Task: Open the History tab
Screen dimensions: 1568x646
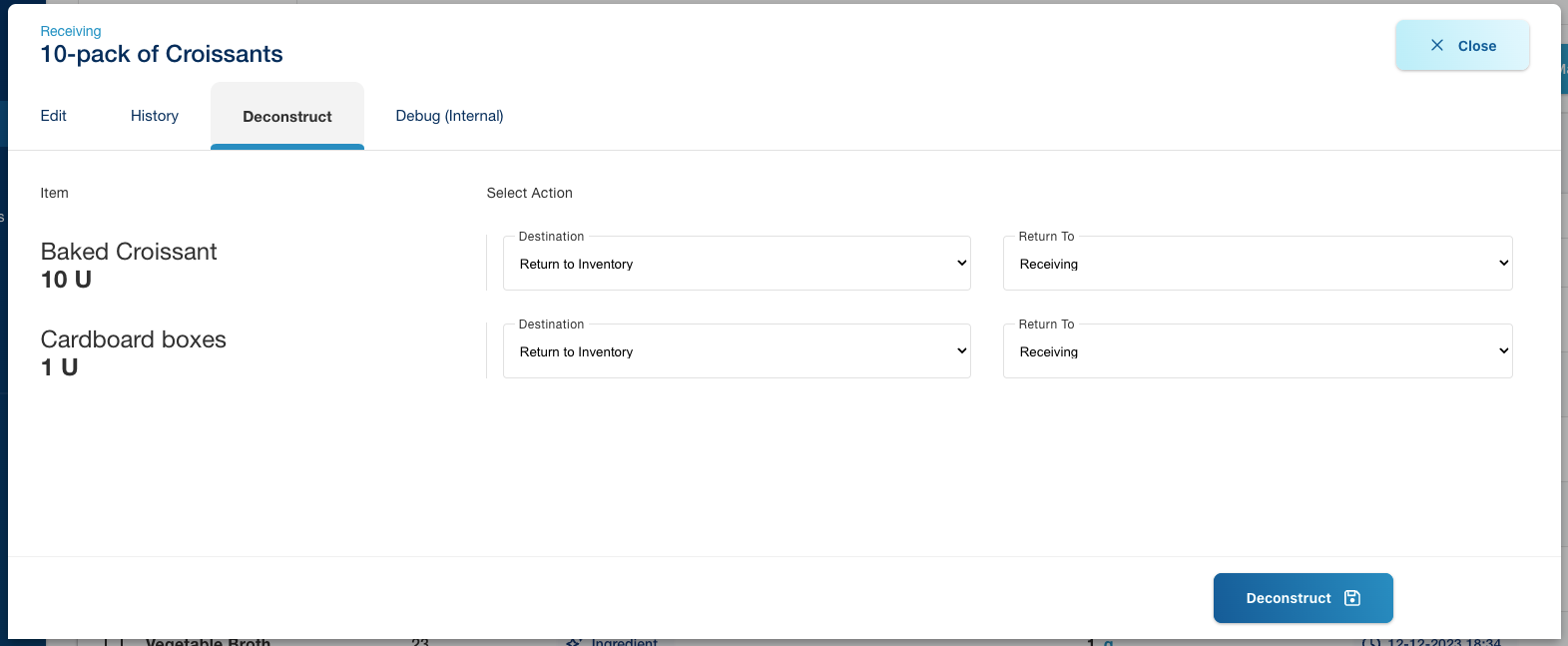Action: pyautogui.click(x=155, y=116)
